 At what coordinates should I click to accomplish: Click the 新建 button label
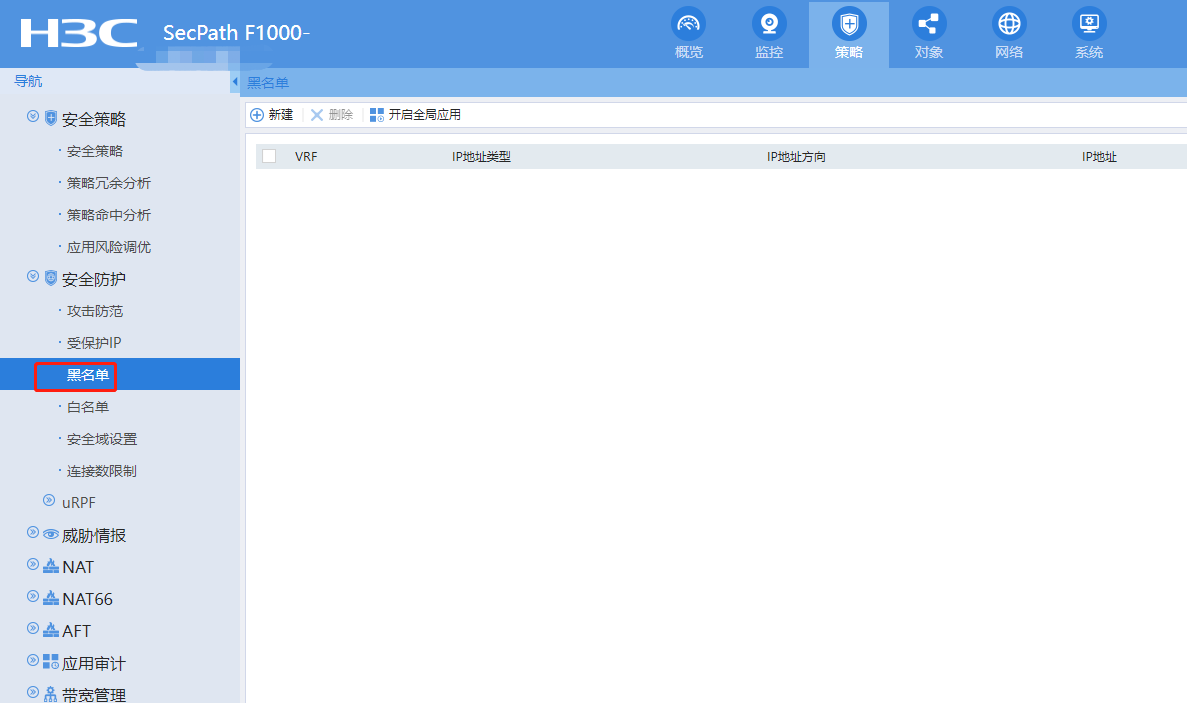(x=281, y=114)
